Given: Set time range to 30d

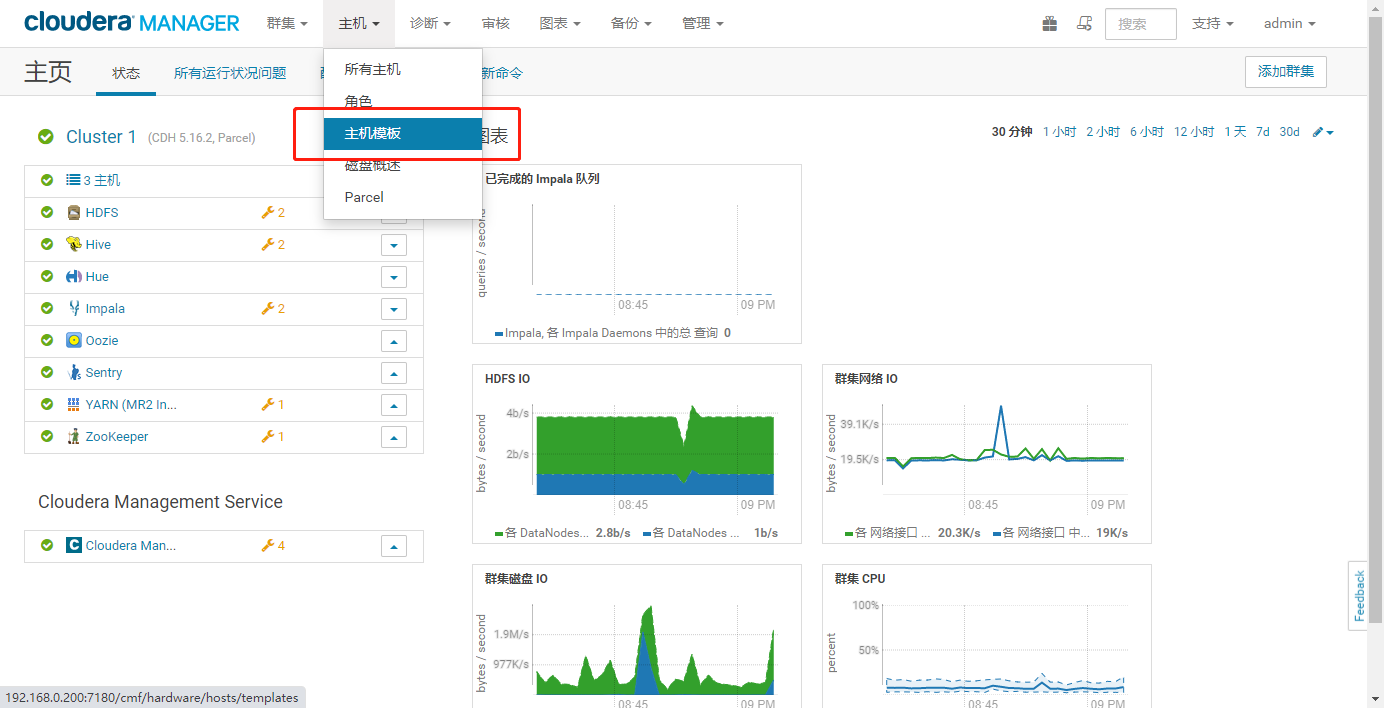Looking at the screenshot, I should pyautogui.click(x=1289, y=132).
